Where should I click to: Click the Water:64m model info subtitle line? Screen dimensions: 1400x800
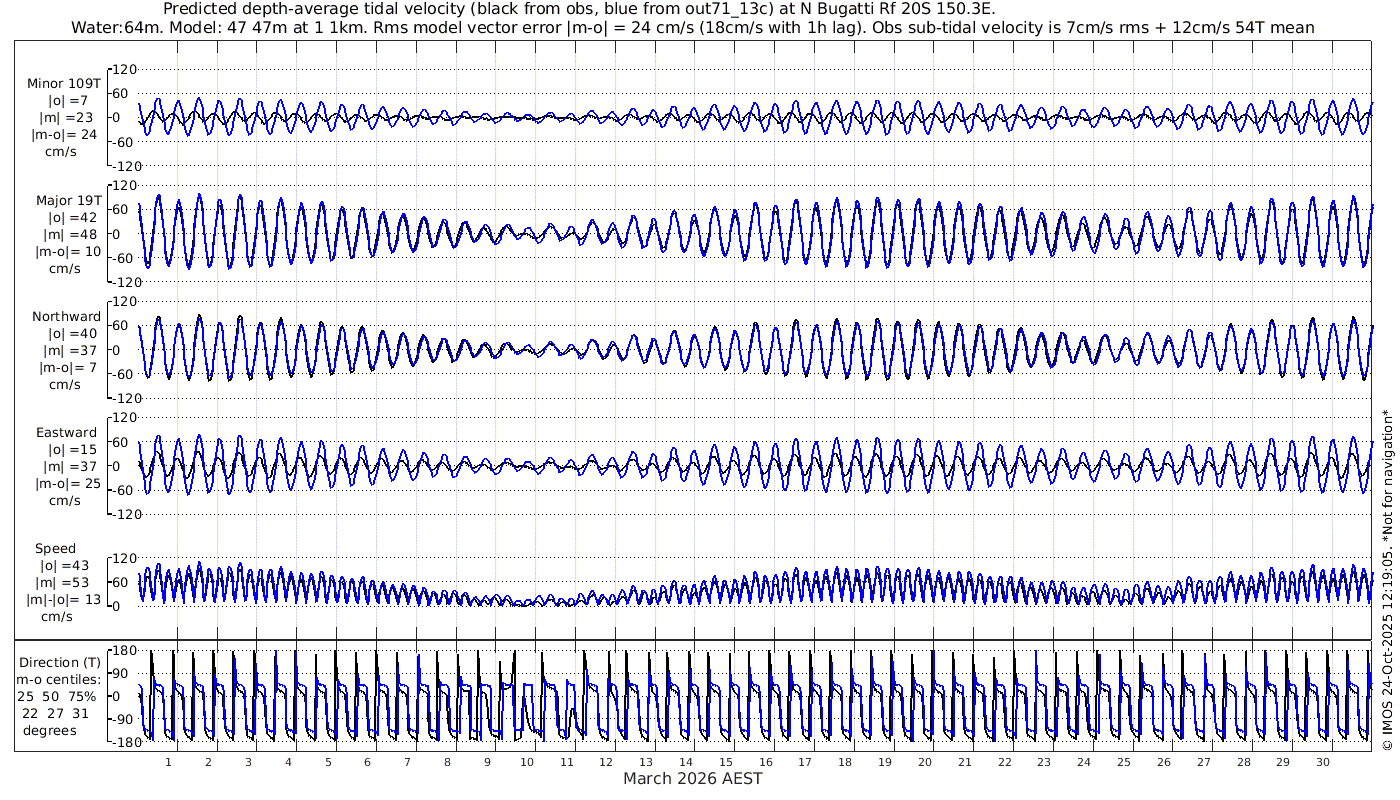tap(692, 28)
